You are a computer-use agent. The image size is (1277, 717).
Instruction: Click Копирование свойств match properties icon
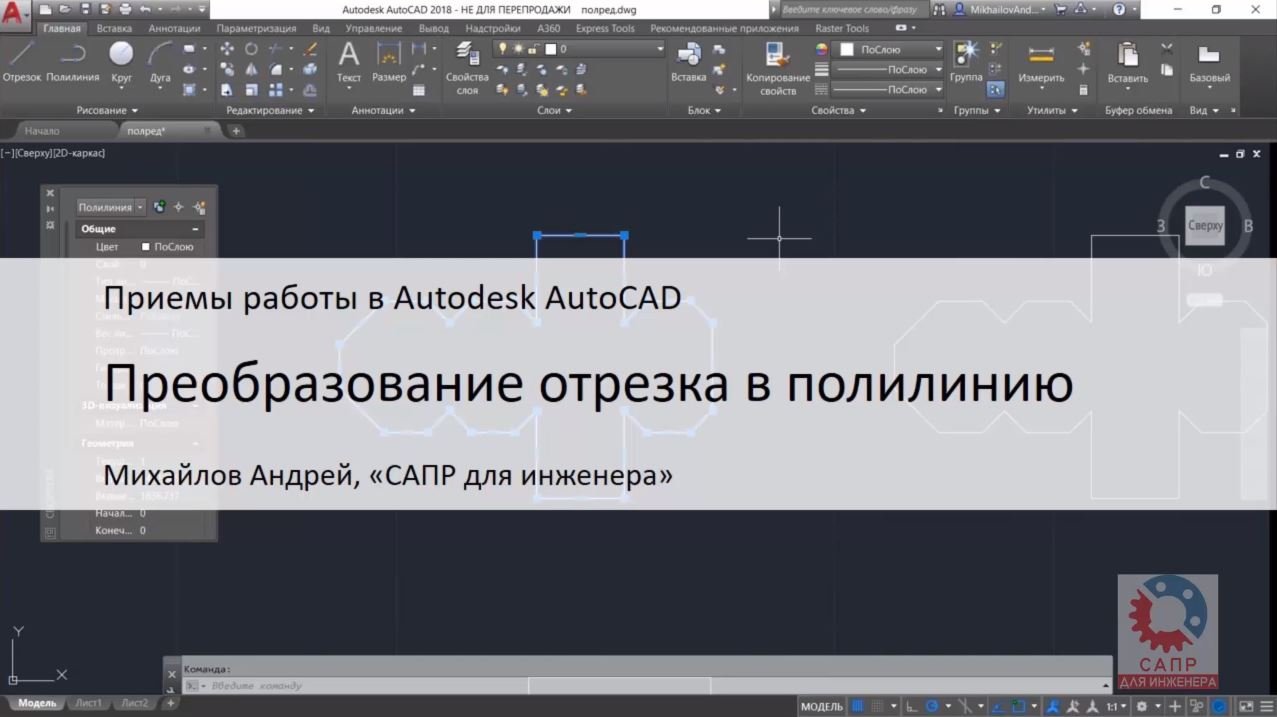(777, 68)
